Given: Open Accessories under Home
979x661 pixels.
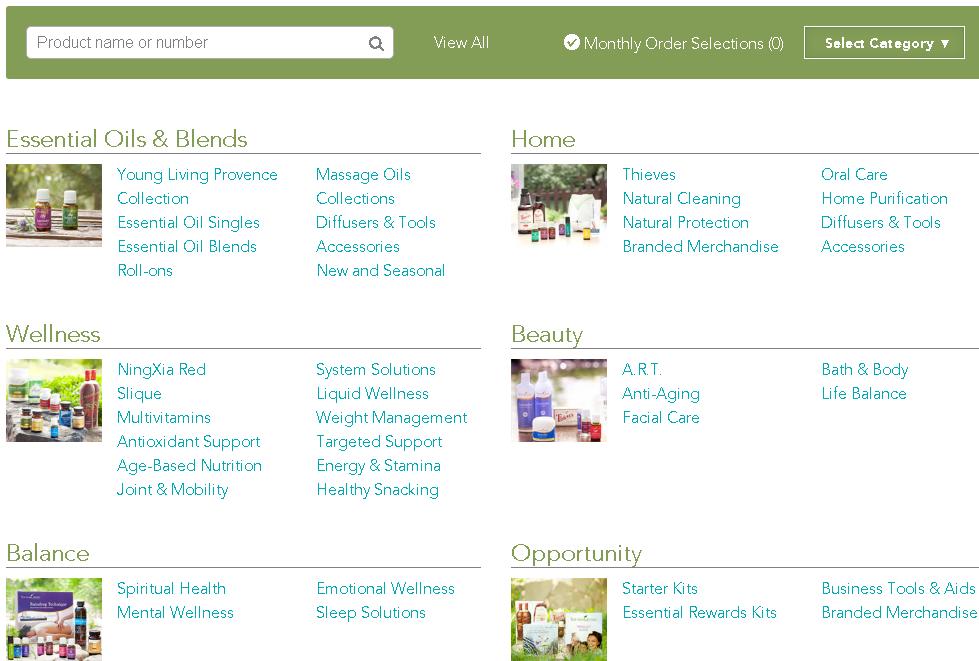Looking at the screenshot, I should [862, 247].
